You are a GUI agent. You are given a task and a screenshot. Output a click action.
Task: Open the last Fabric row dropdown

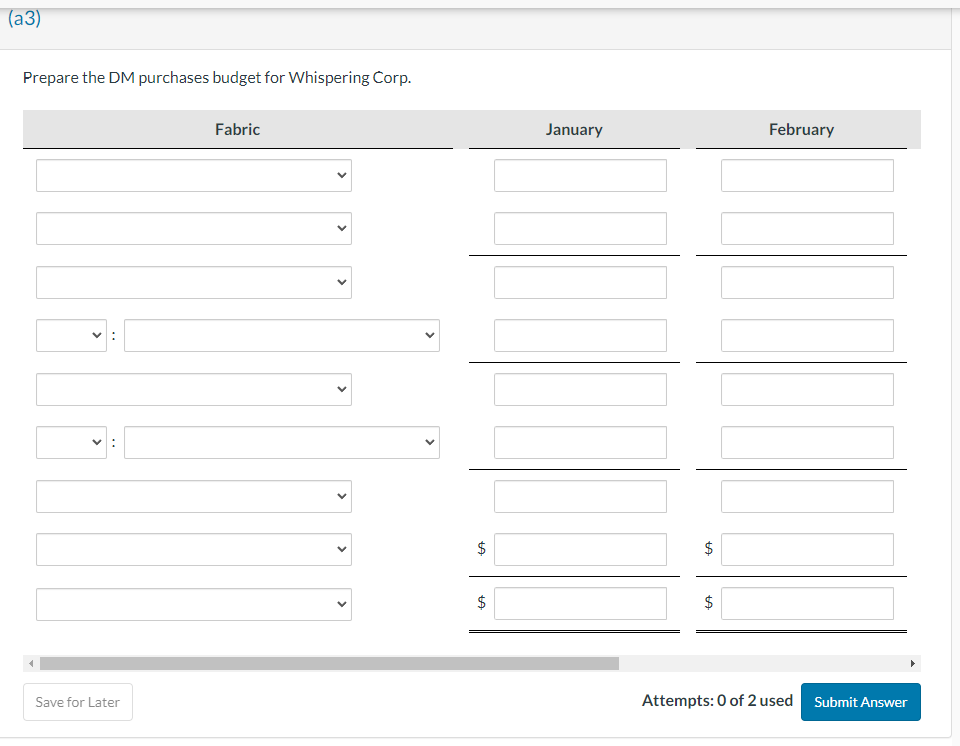pyautogui.click(x=193, y=604)
